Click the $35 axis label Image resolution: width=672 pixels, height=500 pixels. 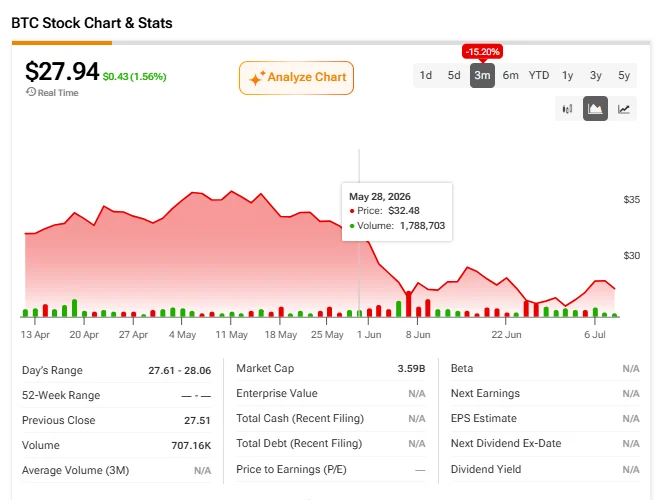pos(631,200)
